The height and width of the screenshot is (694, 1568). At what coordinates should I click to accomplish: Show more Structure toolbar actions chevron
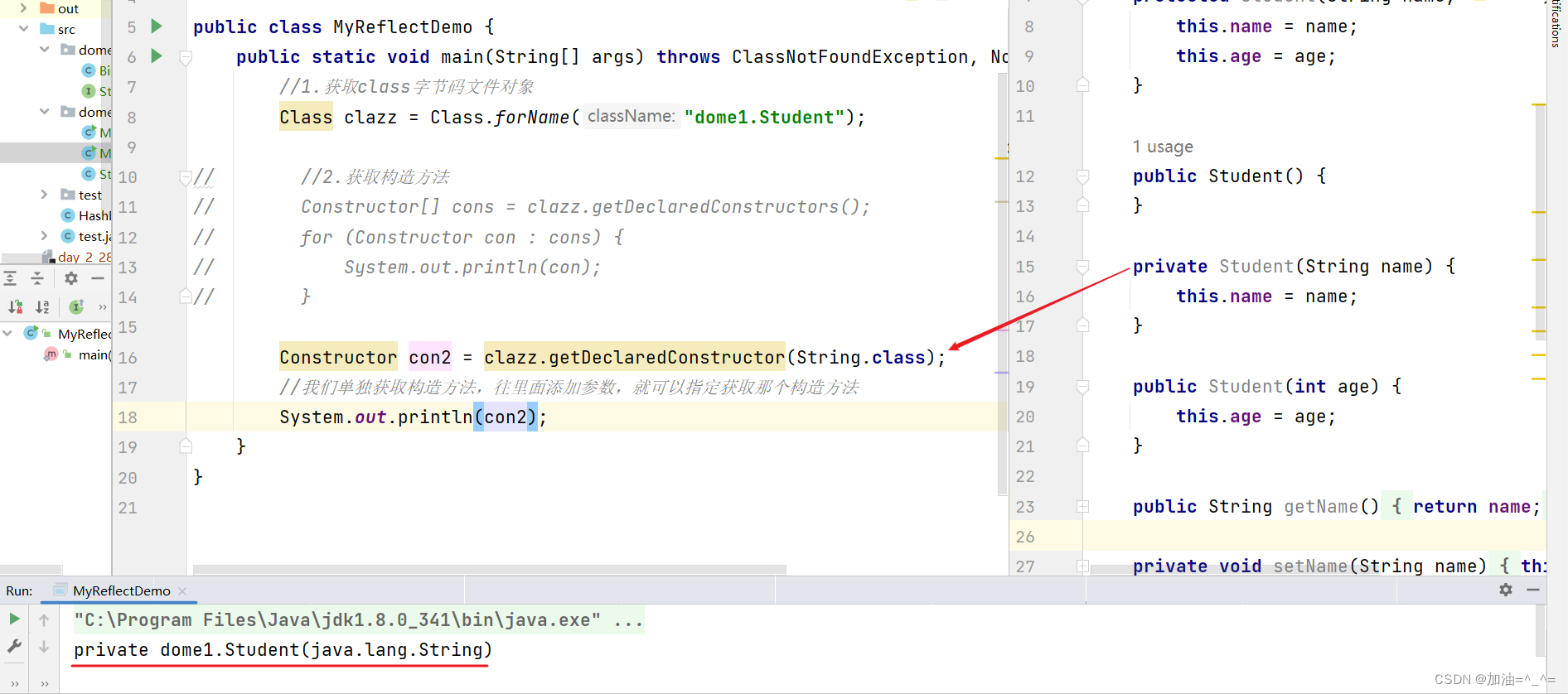click(x=103, y=307)
